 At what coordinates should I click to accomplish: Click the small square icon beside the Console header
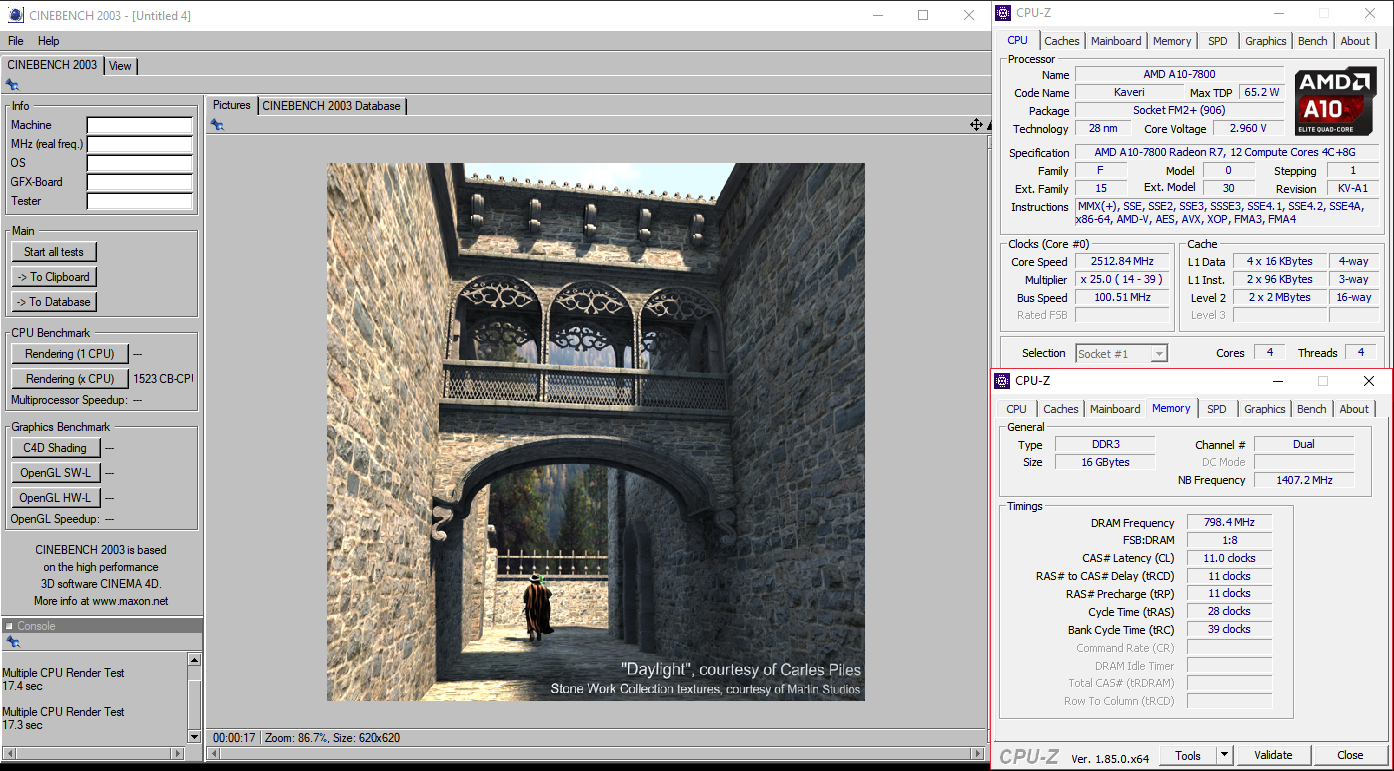[x=9, y=626]
